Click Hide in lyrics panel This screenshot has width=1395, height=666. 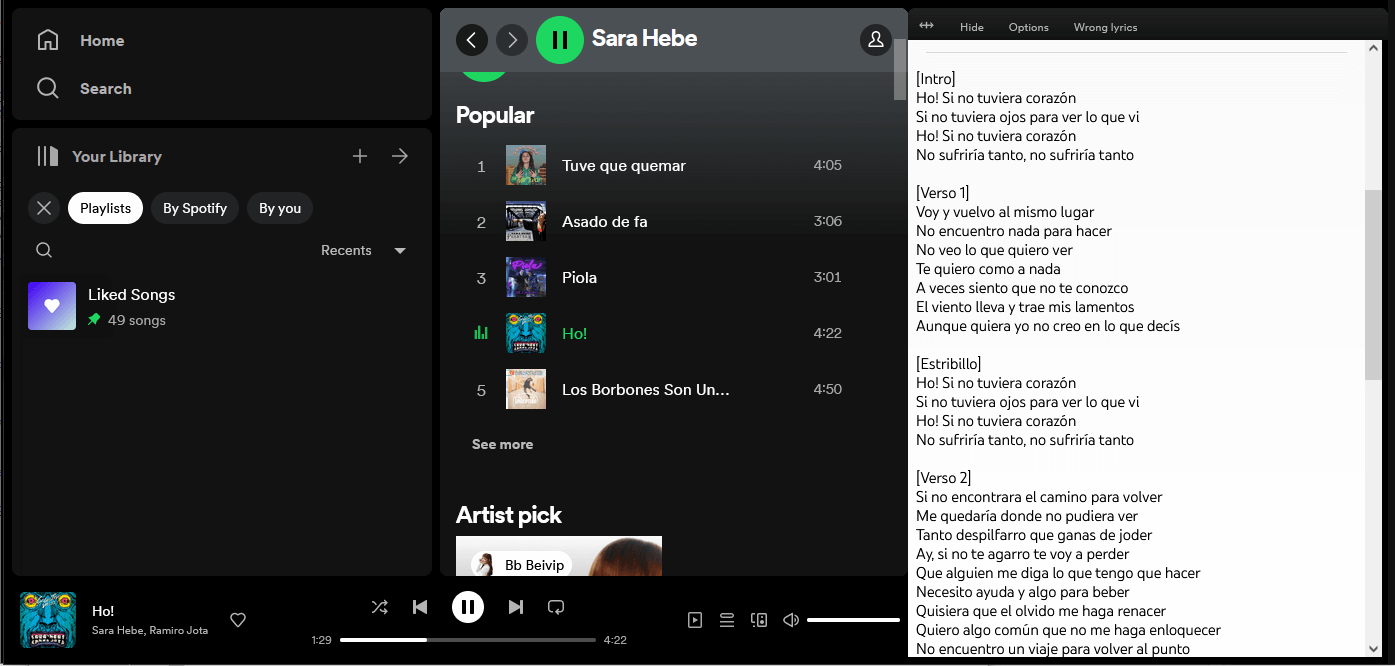click(x=972, y=27)
